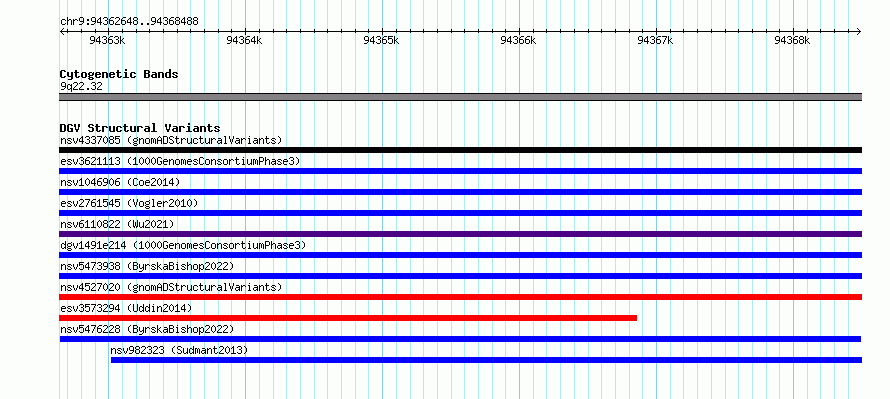Screen dimensions: 890x399
Task: Click the blue dgv1491e214 variant bar
Action: coord(460,255)
